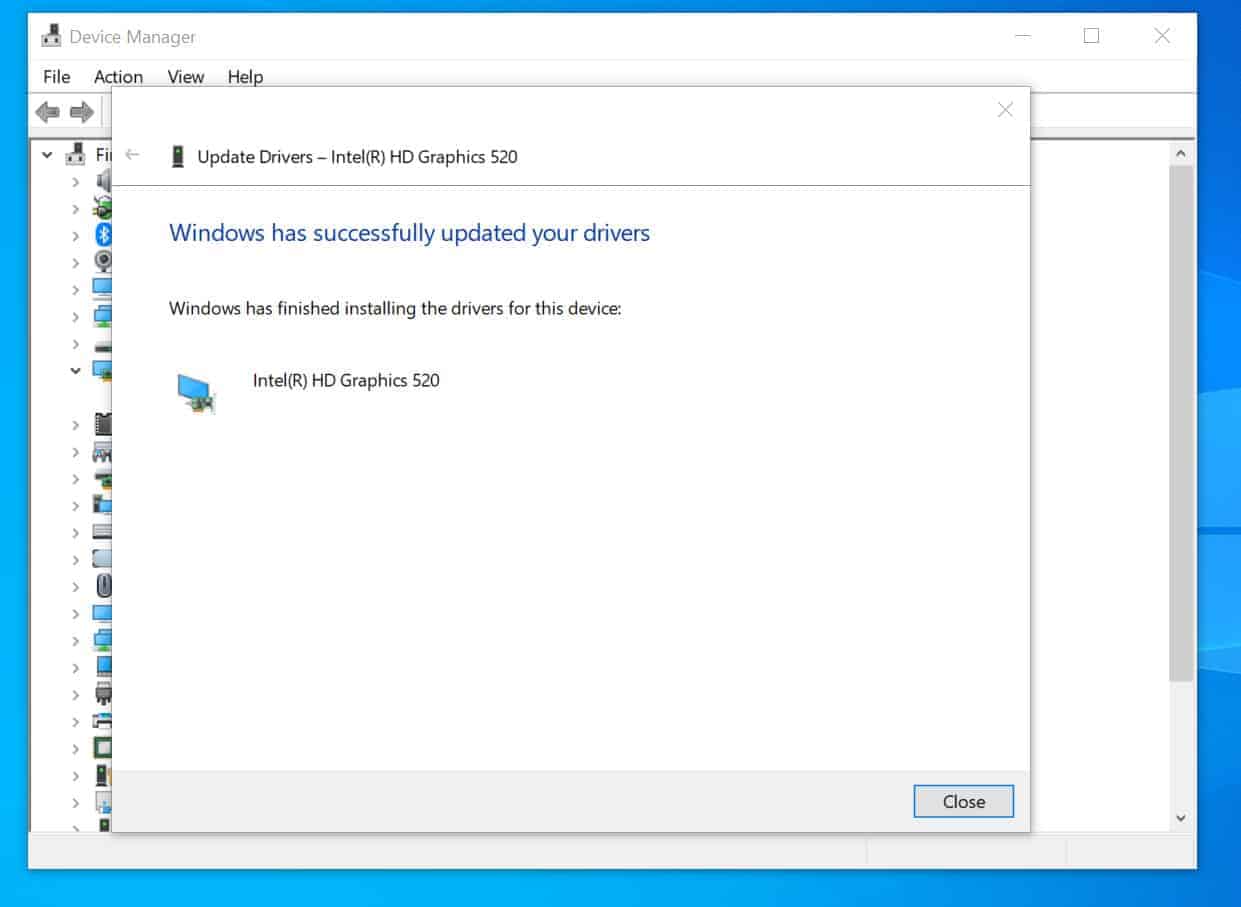The image size is (1241, 907).
Task: Select the battery plug icon in the tree
Action: 103,208
